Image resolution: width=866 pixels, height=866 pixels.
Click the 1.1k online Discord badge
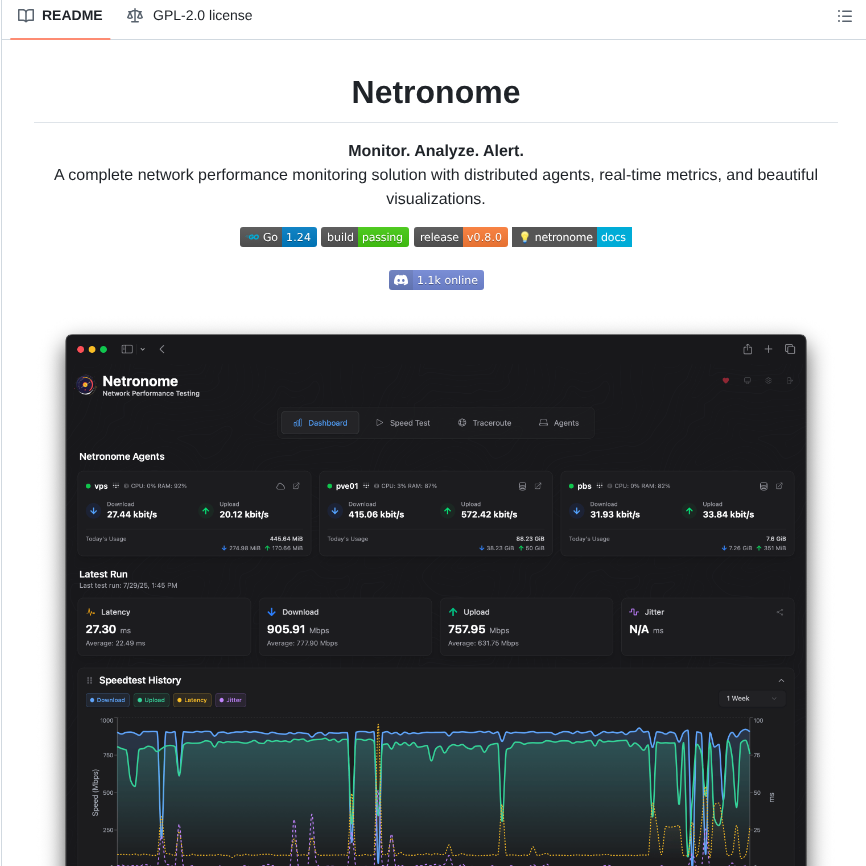[x=436, y=280]
